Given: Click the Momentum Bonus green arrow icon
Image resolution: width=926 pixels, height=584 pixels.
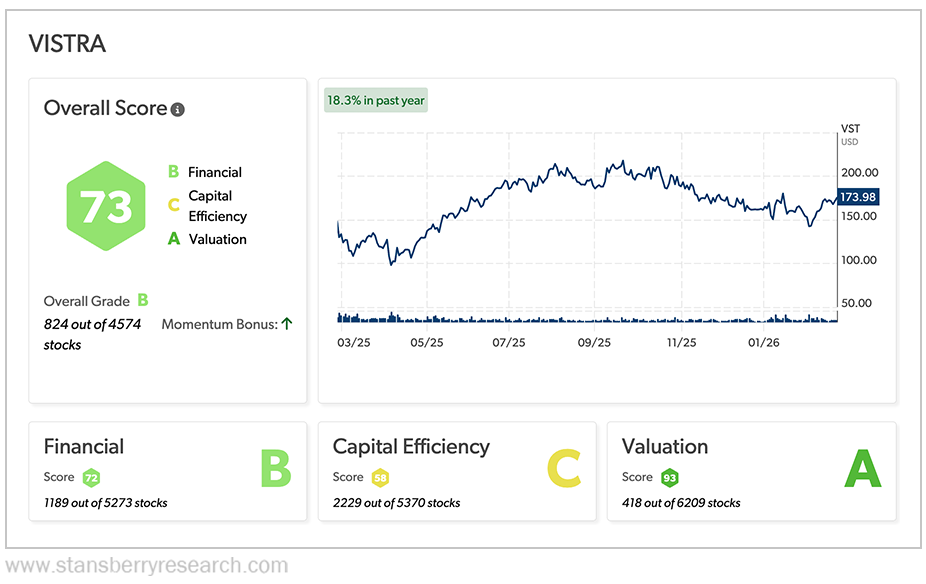Looking at the screenshot, I should (286, 323).
